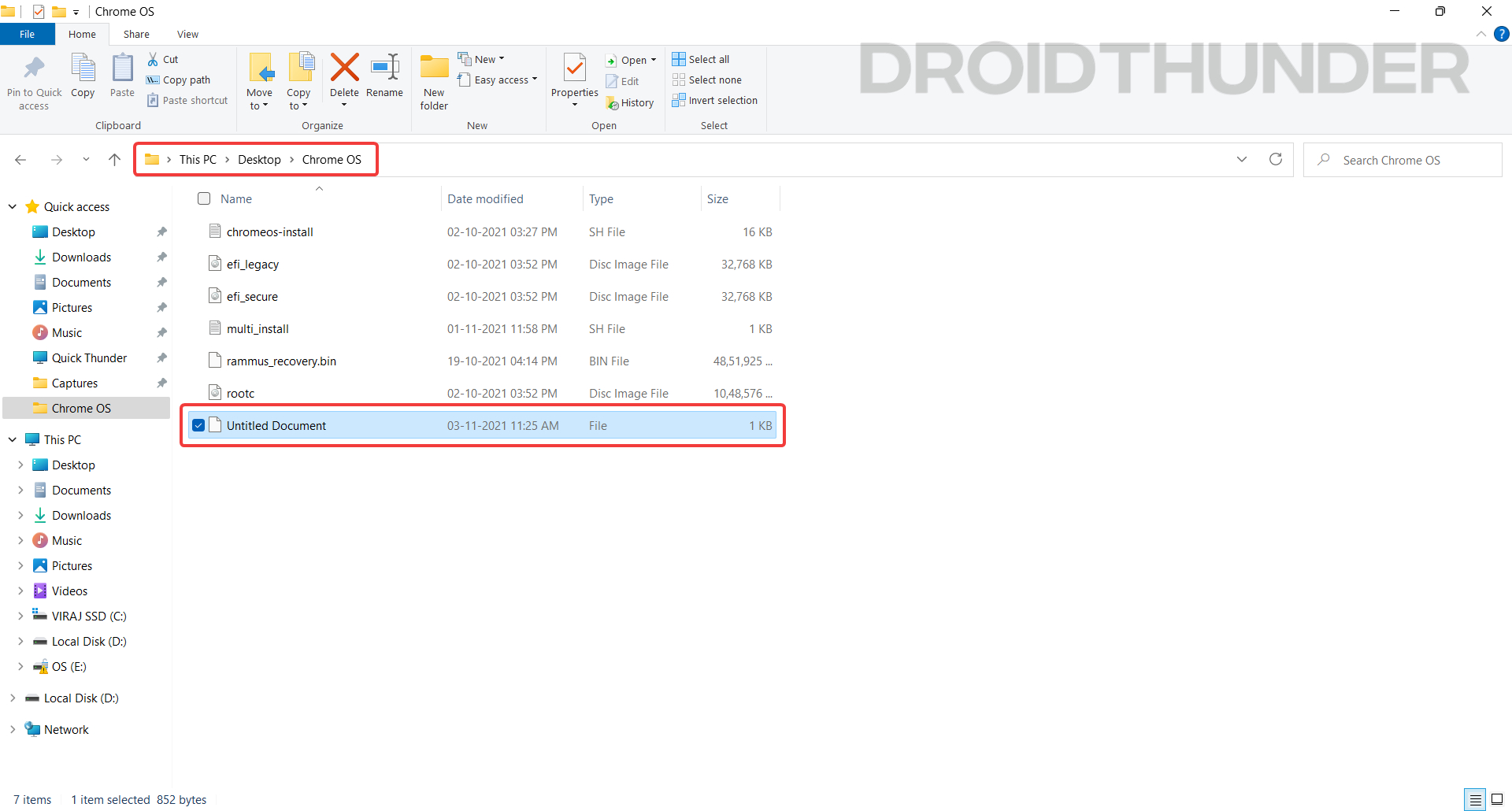1512x811 pixels.
Task: Click the properties icon in title bar
Action: 39,11
